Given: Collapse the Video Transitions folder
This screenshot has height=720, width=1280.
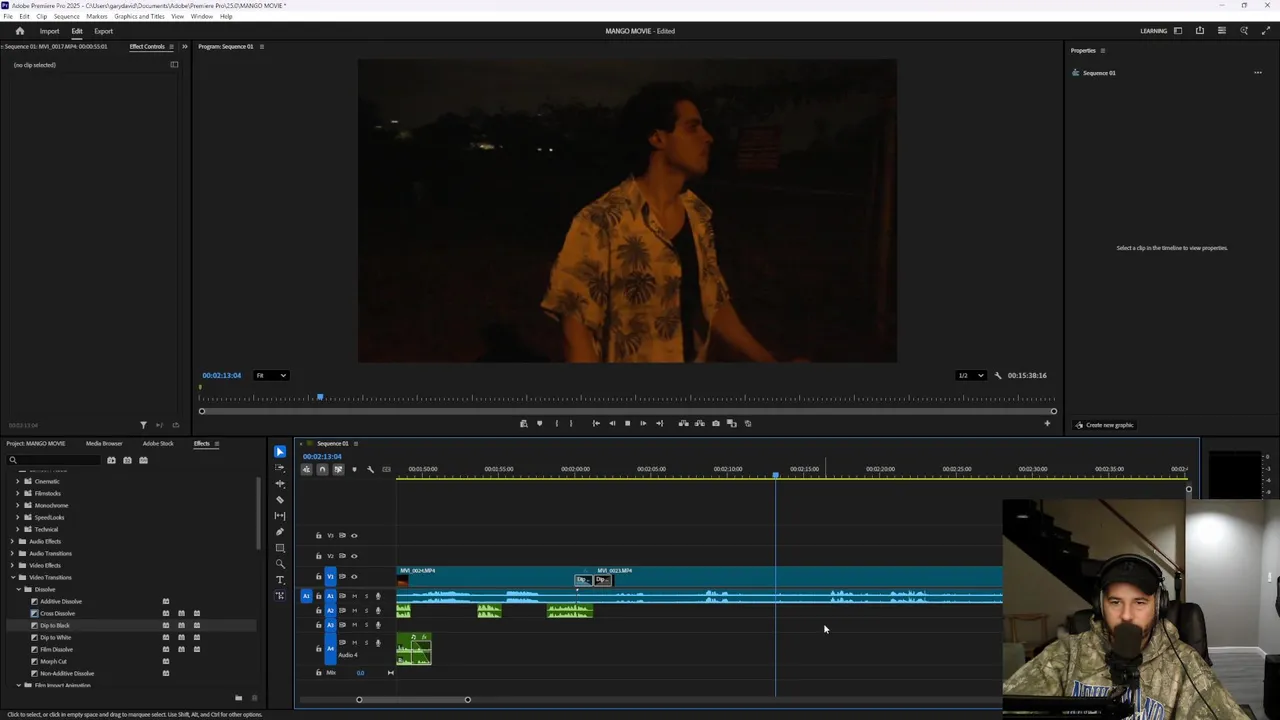Looking at the screenshot, I should (12, 577).
